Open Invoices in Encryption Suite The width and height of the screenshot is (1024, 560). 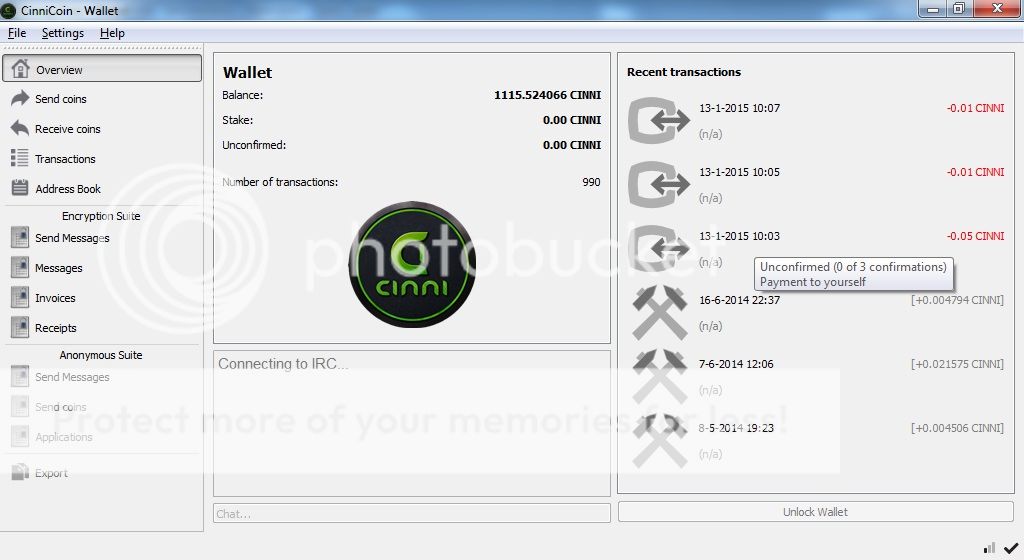point(102,298)
